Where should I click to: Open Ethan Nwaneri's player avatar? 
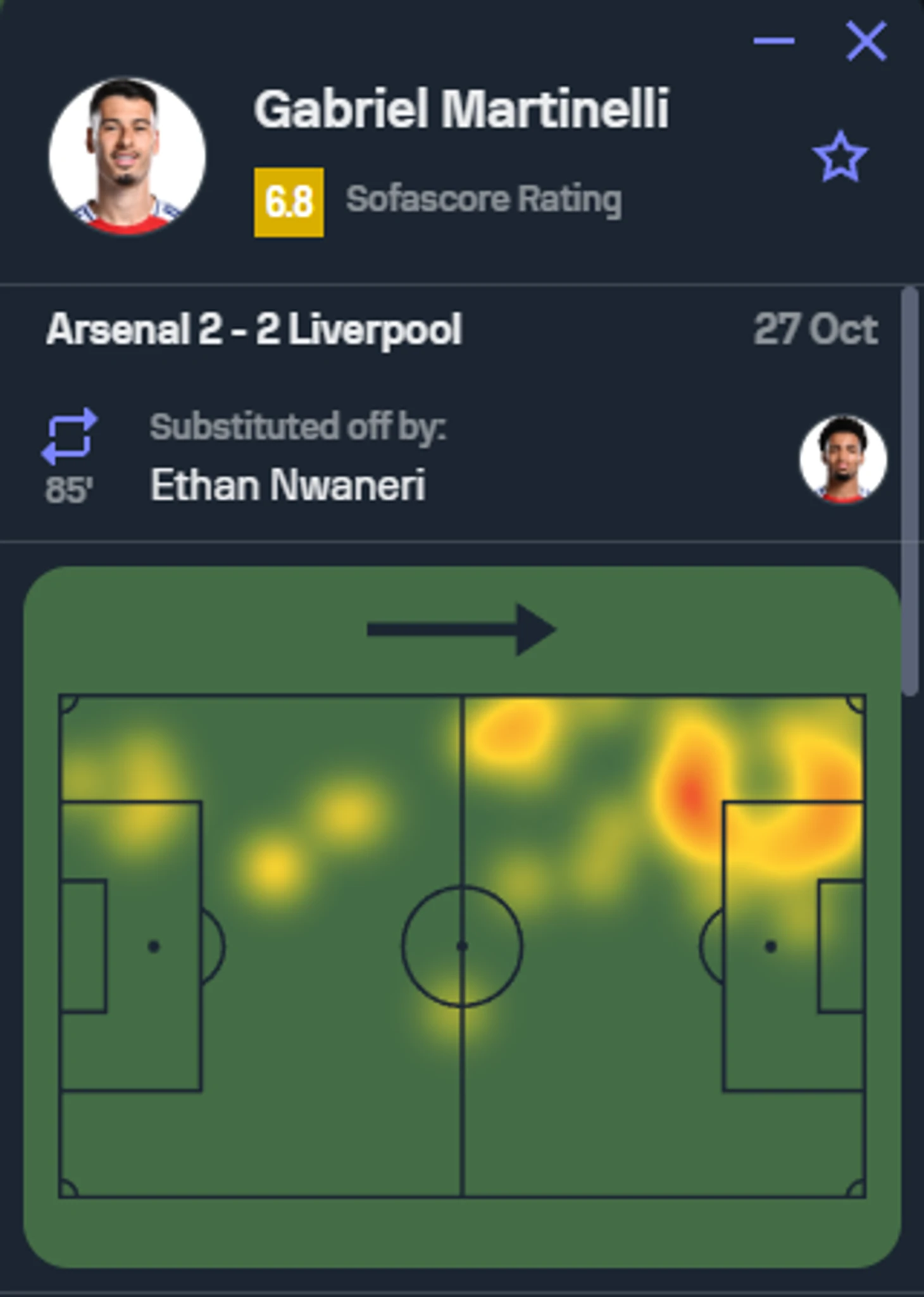(x=842, y=459)
